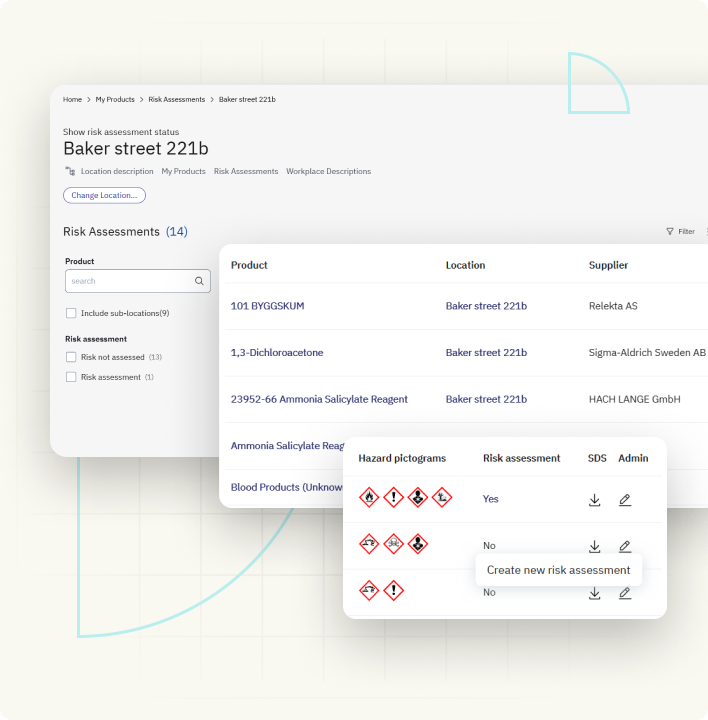Enable Include sub-locations checkbox

pyautogui.click(x=71, y=313)
